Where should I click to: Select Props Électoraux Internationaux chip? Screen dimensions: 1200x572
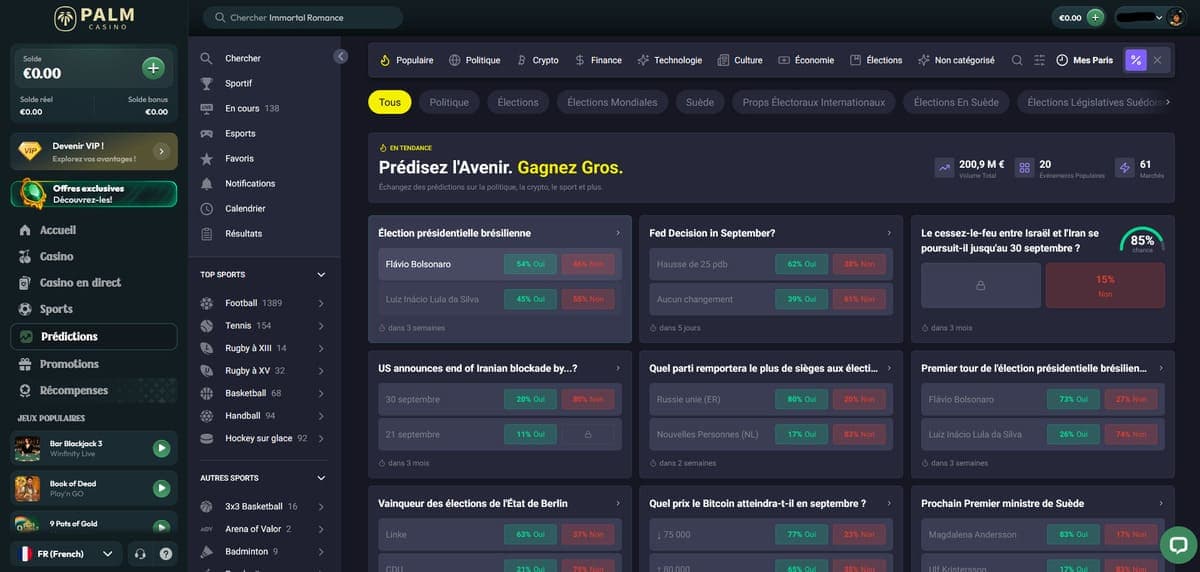813,102
